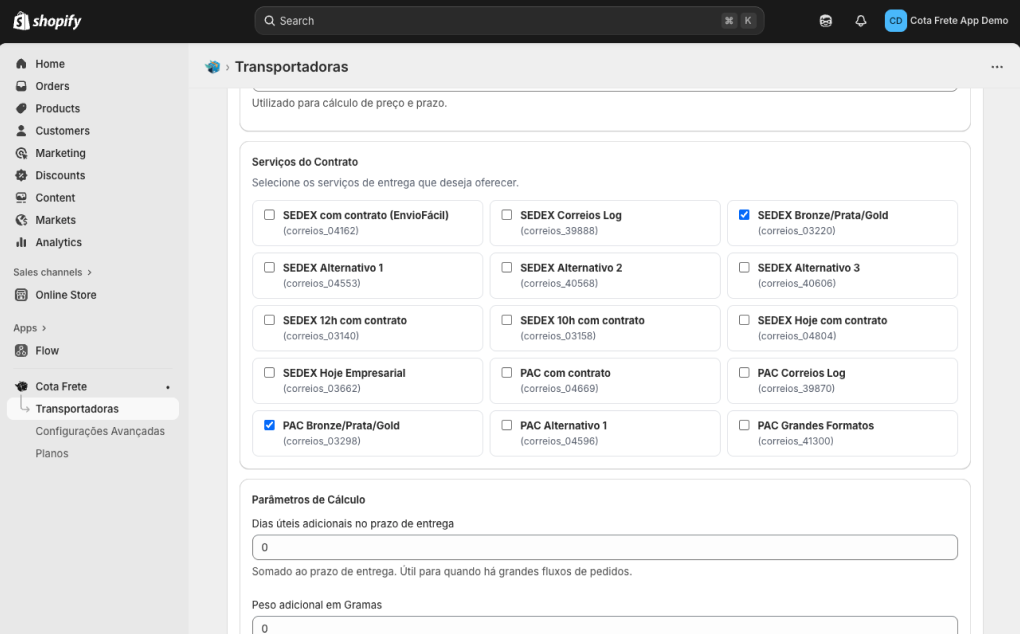This screenshot has height=634, width=1020.
Task: Click the Shopify logo in top bar
Action: [47, 21]
